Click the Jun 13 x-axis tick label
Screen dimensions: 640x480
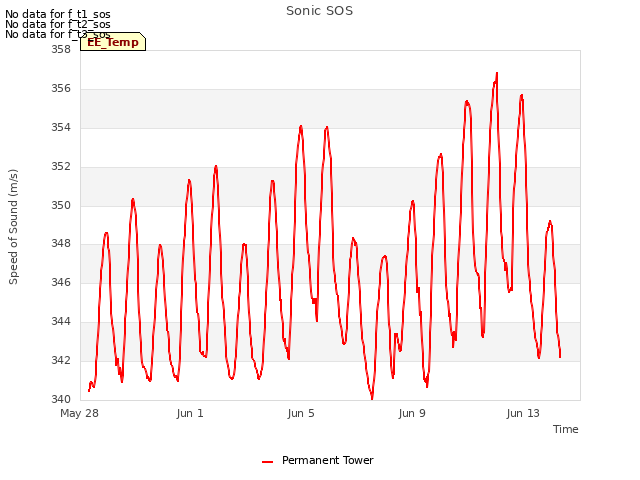(523, 413)
